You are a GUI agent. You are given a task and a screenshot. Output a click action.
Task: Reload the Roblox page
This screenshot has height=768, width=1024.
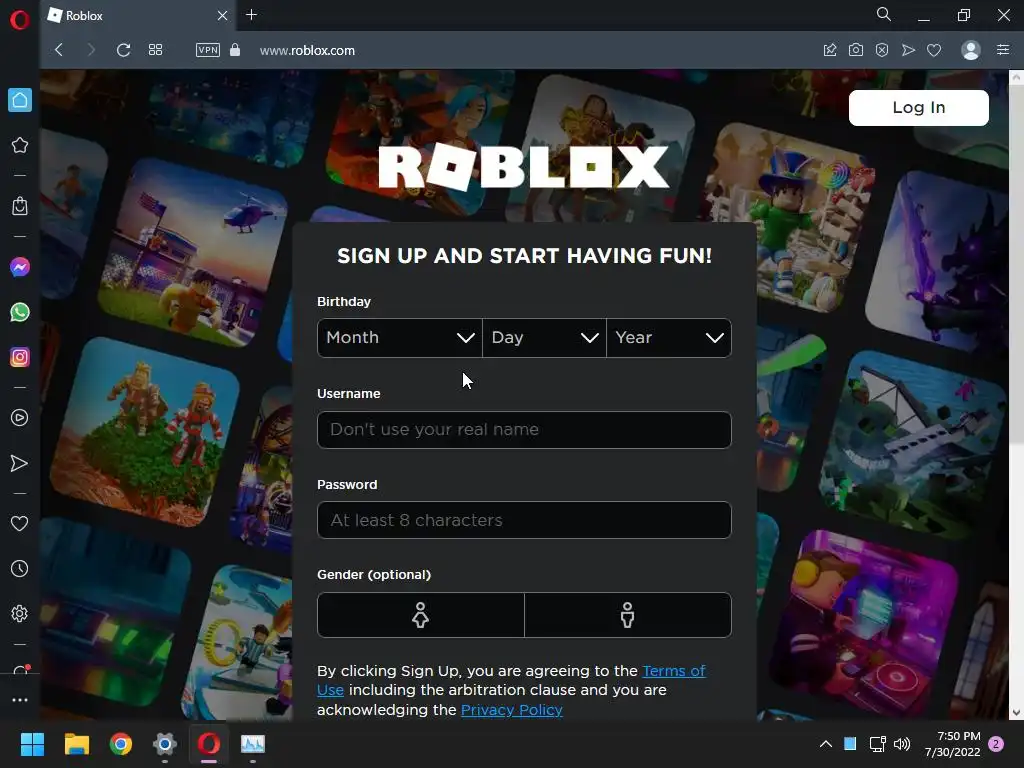click(123, 50)
